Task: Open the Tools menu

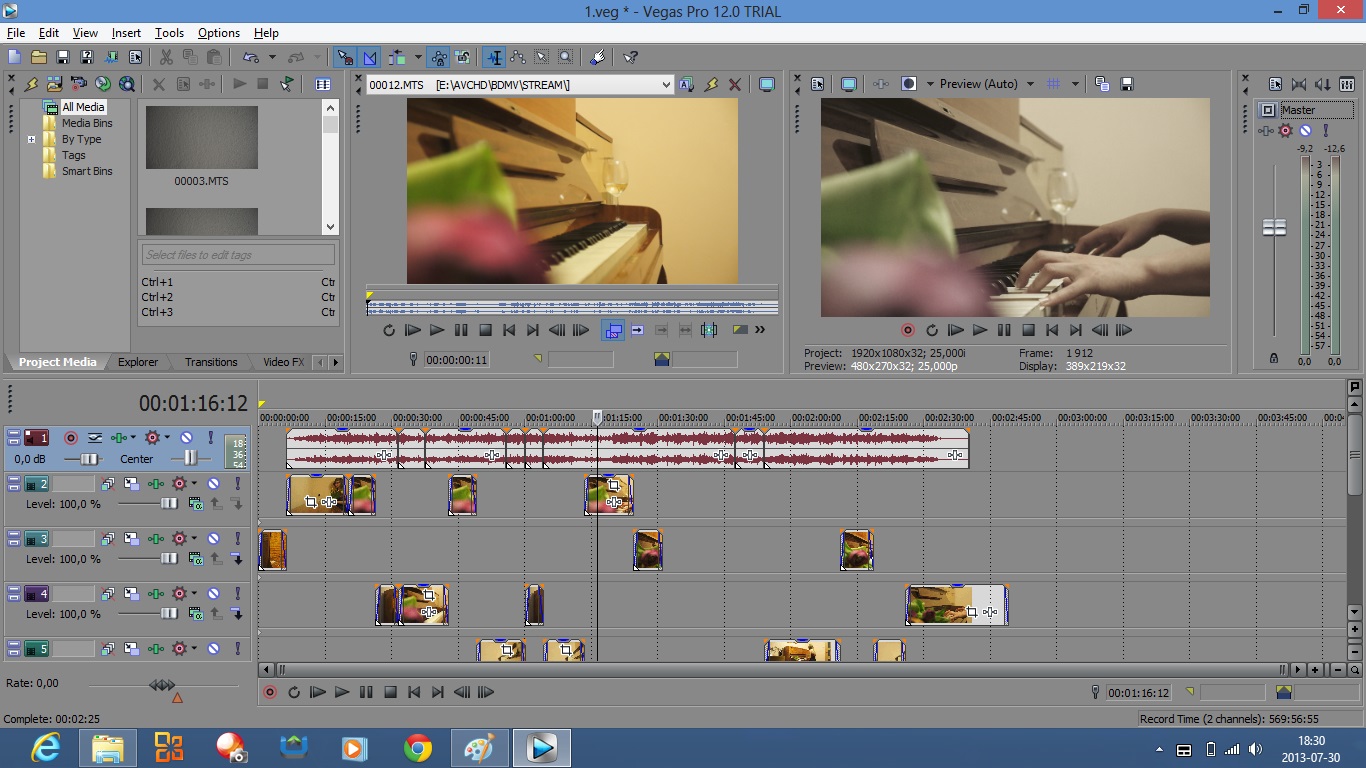Action: pos(169,33)
